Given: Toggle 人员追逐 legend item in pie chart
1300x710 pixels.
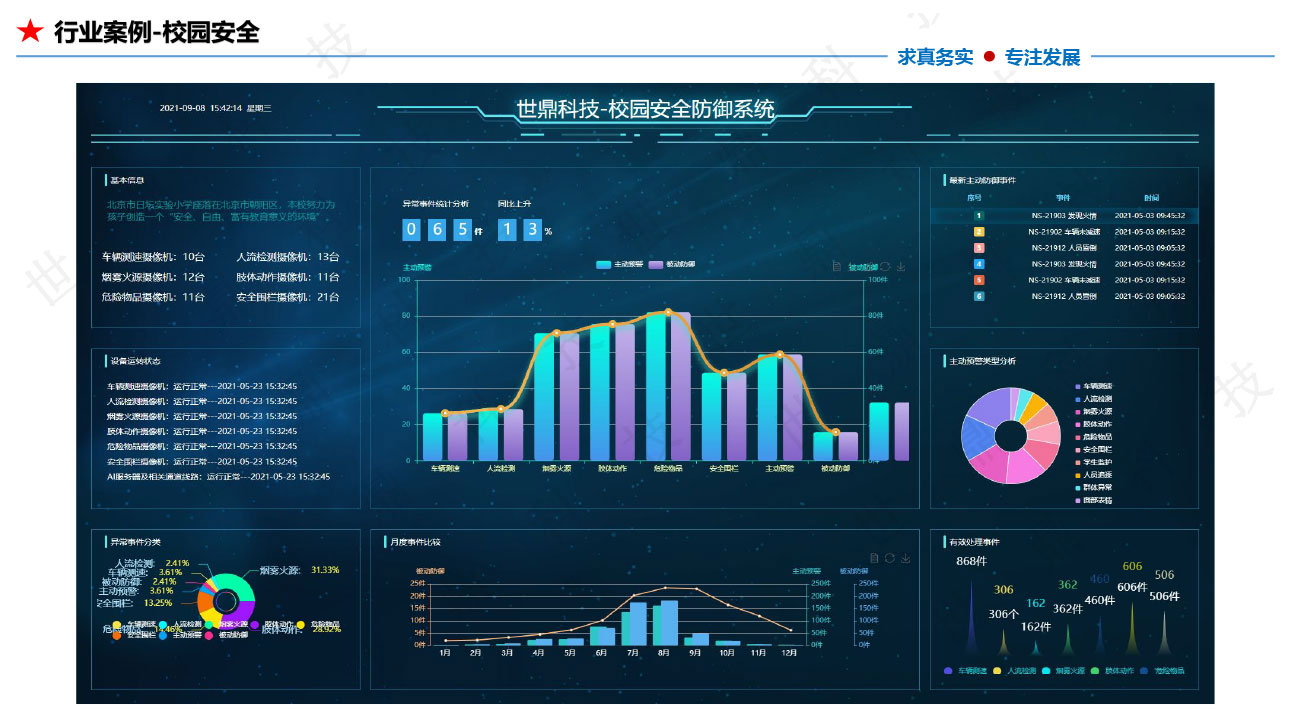Looking at the screenshot, I should coord(1093,474).
